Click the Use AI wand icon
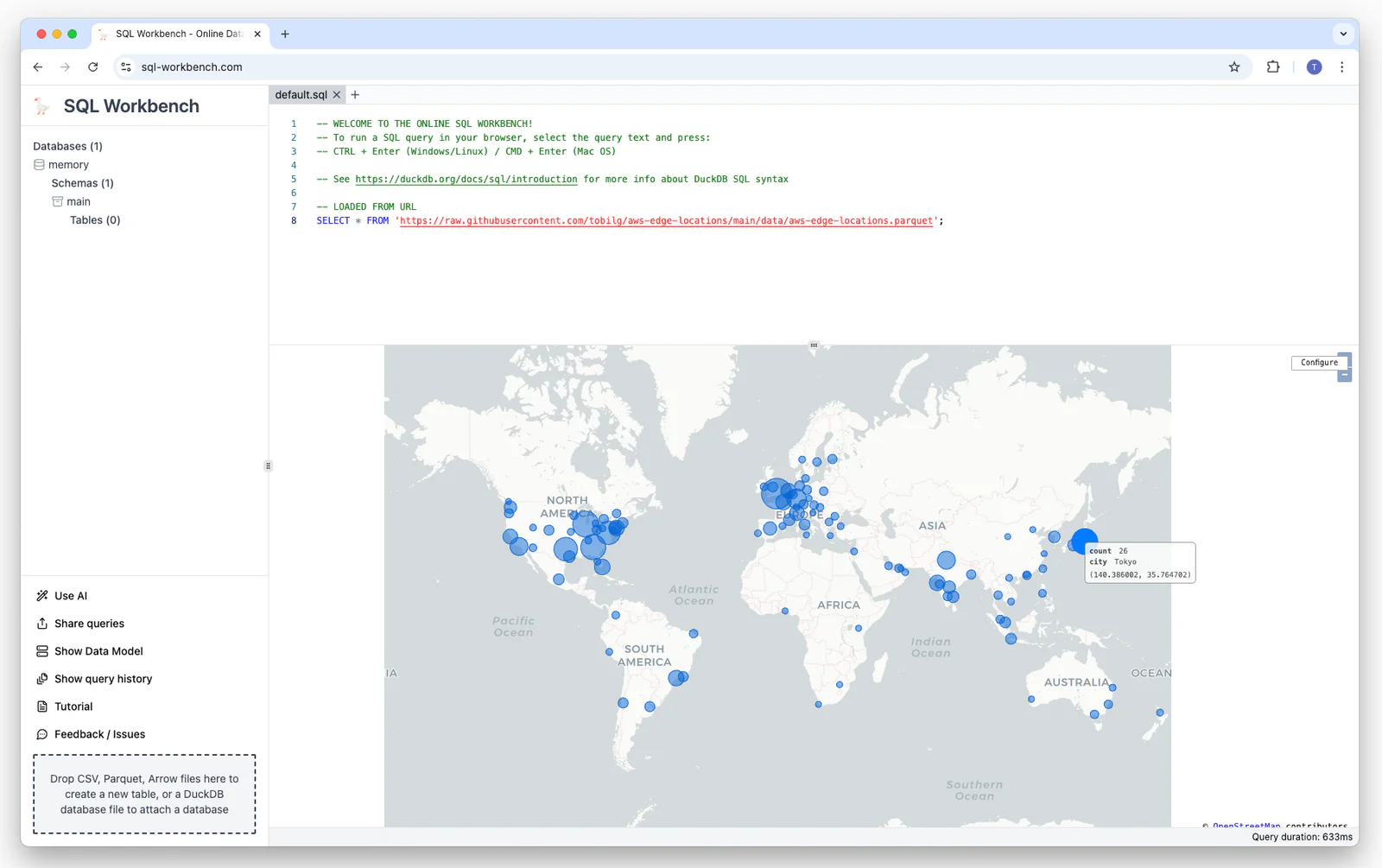This screenshot has height=868, width=1382. tap(42, 596)
